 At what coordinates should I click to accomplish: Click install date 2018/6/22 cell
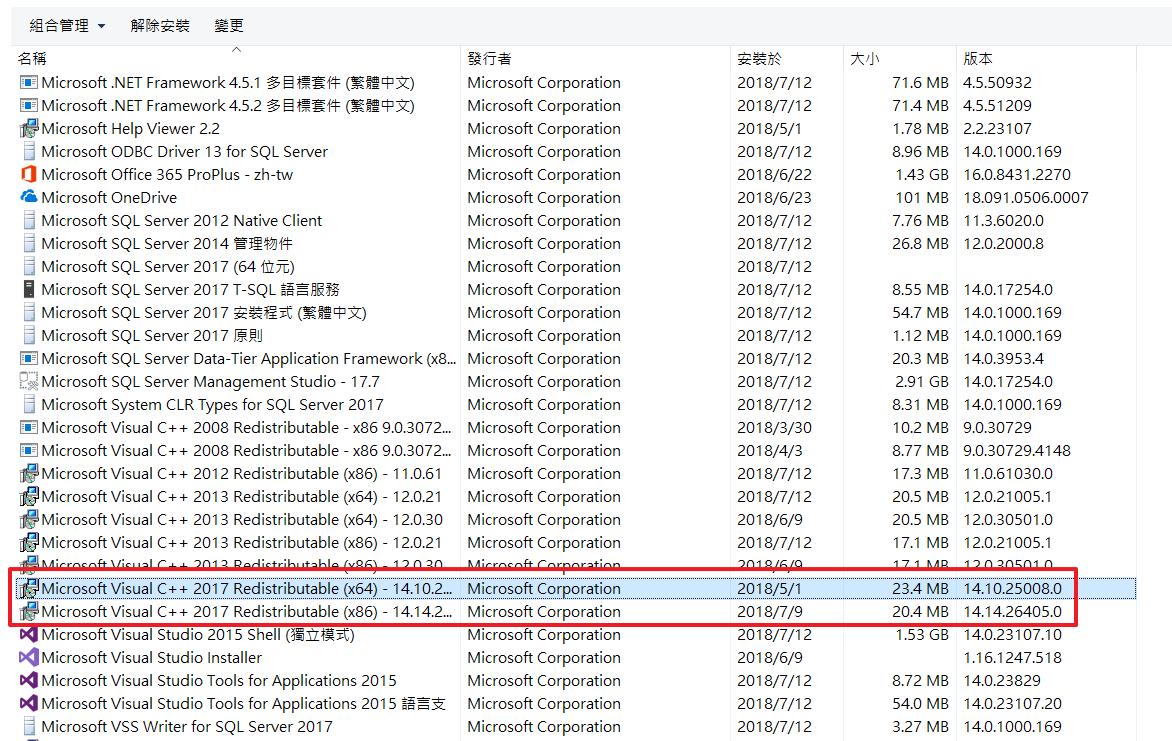tap(774, 174)
